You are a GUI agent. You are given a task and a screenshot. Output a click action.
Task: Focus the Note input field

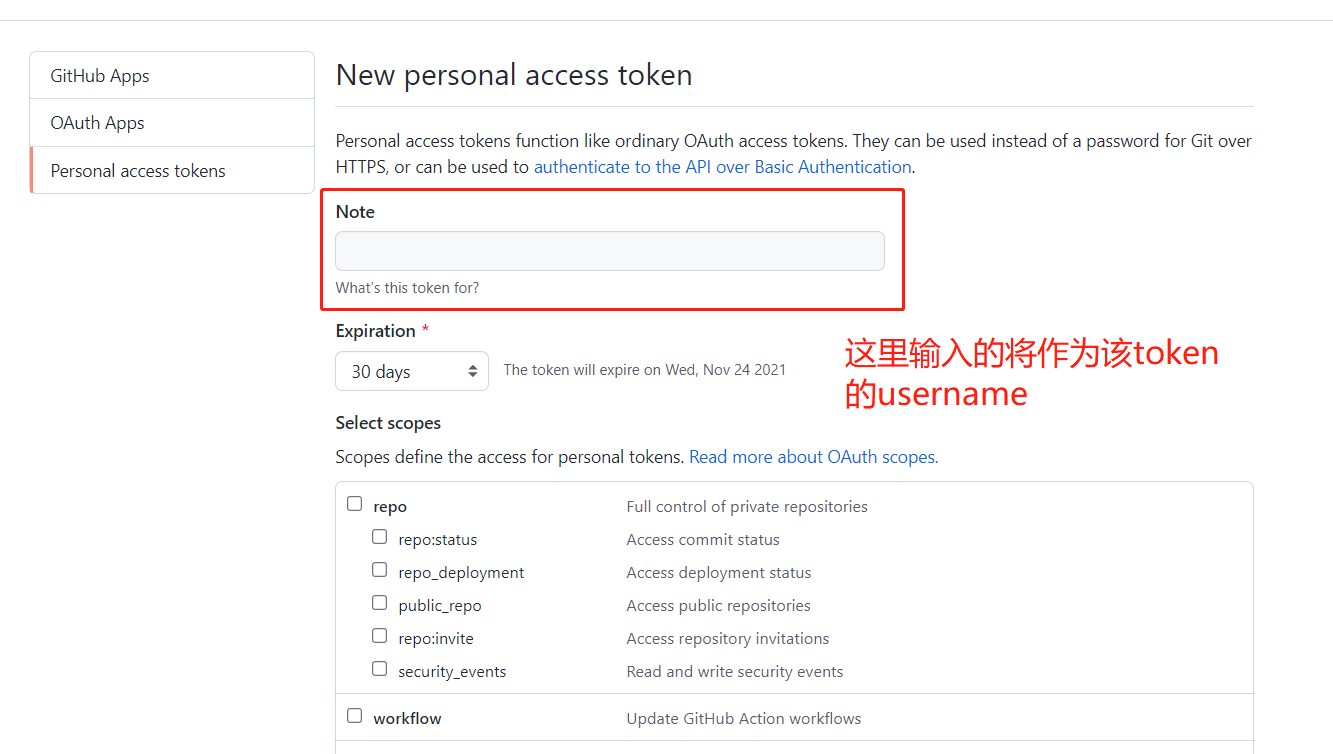click(609, 251)
